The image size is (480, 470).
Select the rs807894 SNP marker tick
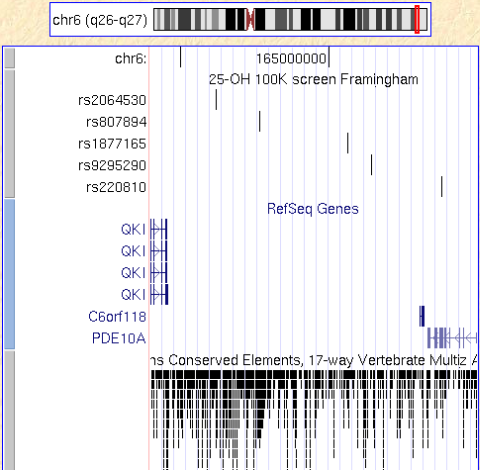pos(260,121)
